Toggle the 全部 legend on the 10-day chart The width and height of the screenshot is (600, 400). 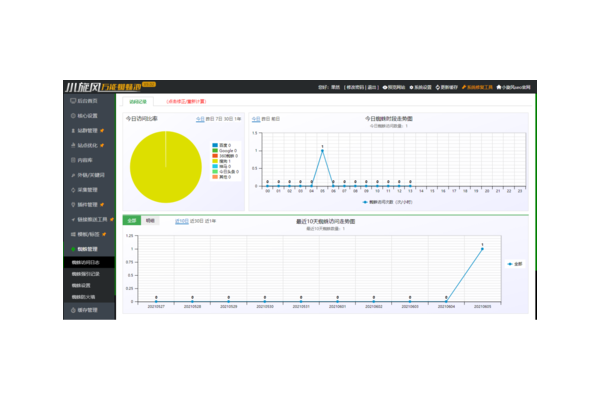pyautogui.click(x=512, y=265)
